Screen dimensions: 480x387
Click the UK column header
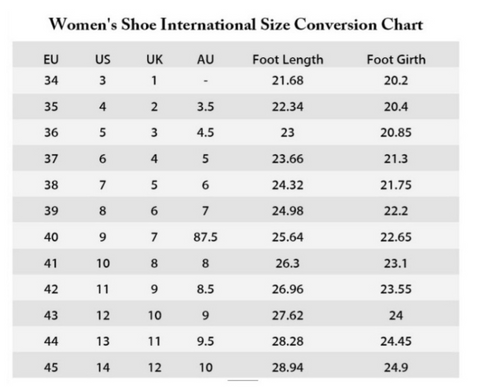pos(154,60)
